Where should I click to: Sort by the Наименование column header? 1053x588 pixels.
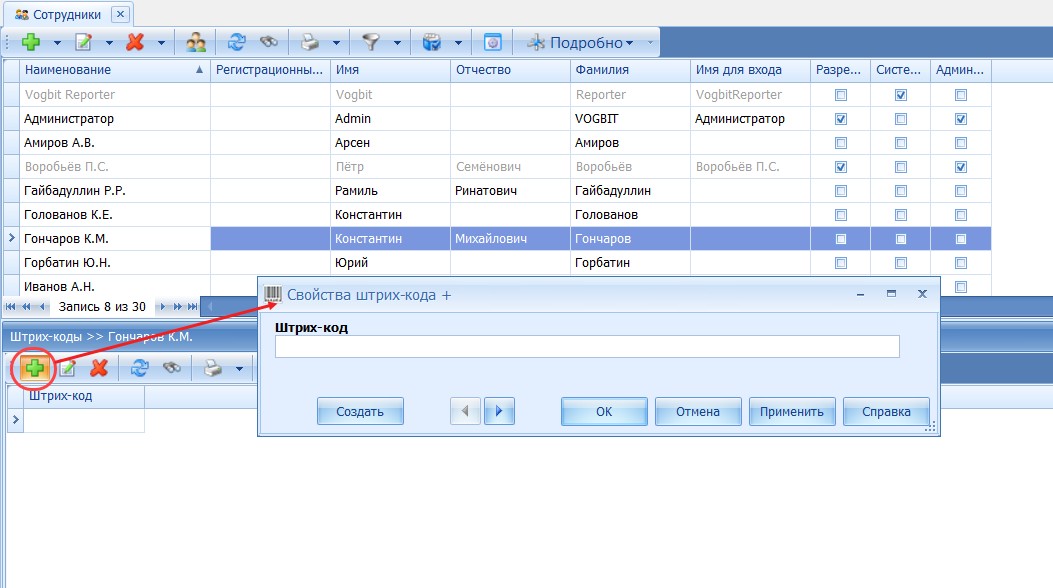click(110, 70)
